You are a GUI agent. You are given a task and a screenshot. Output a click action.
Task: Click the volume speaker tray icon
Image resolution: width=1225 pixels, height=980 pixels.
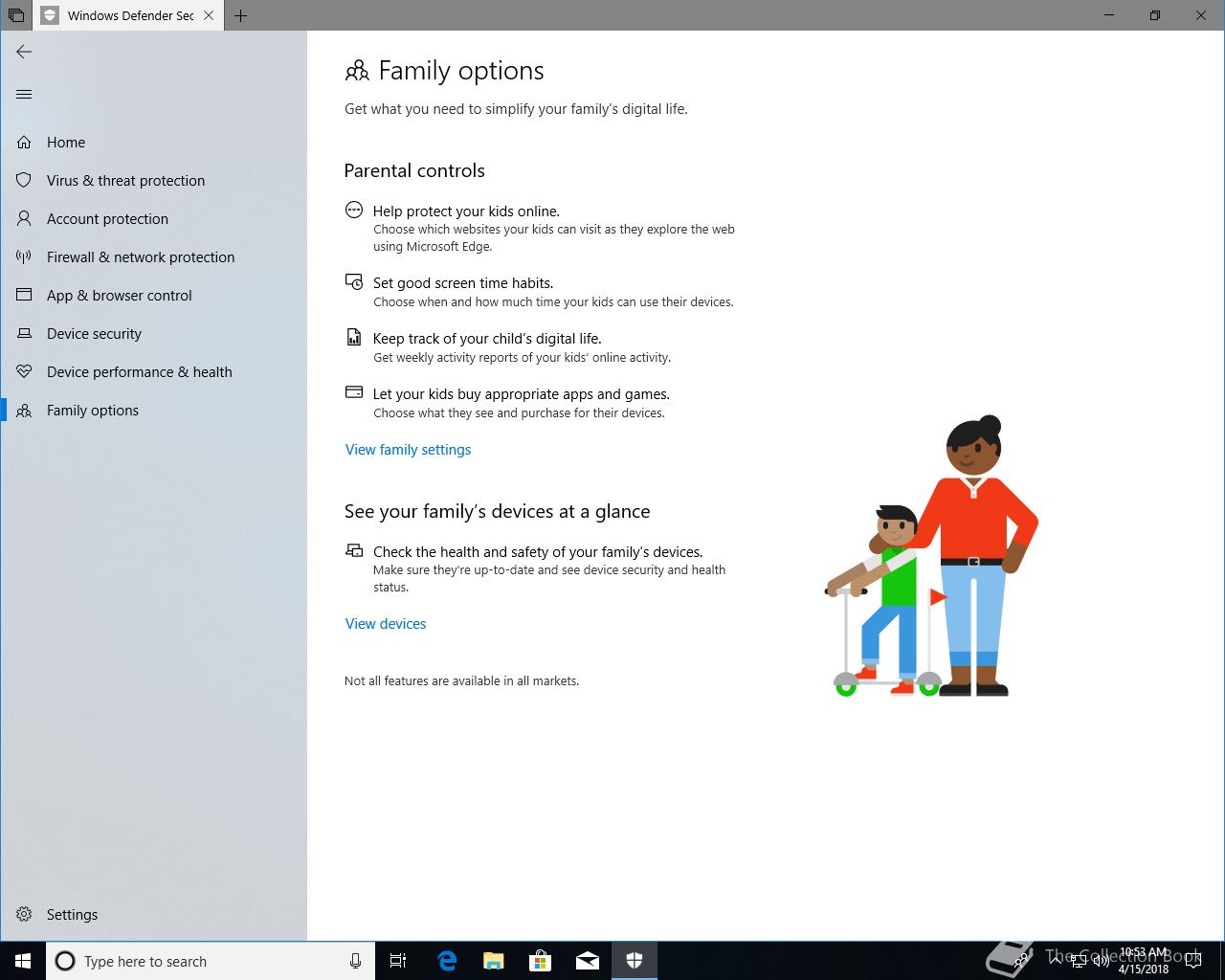(1100, 961)
